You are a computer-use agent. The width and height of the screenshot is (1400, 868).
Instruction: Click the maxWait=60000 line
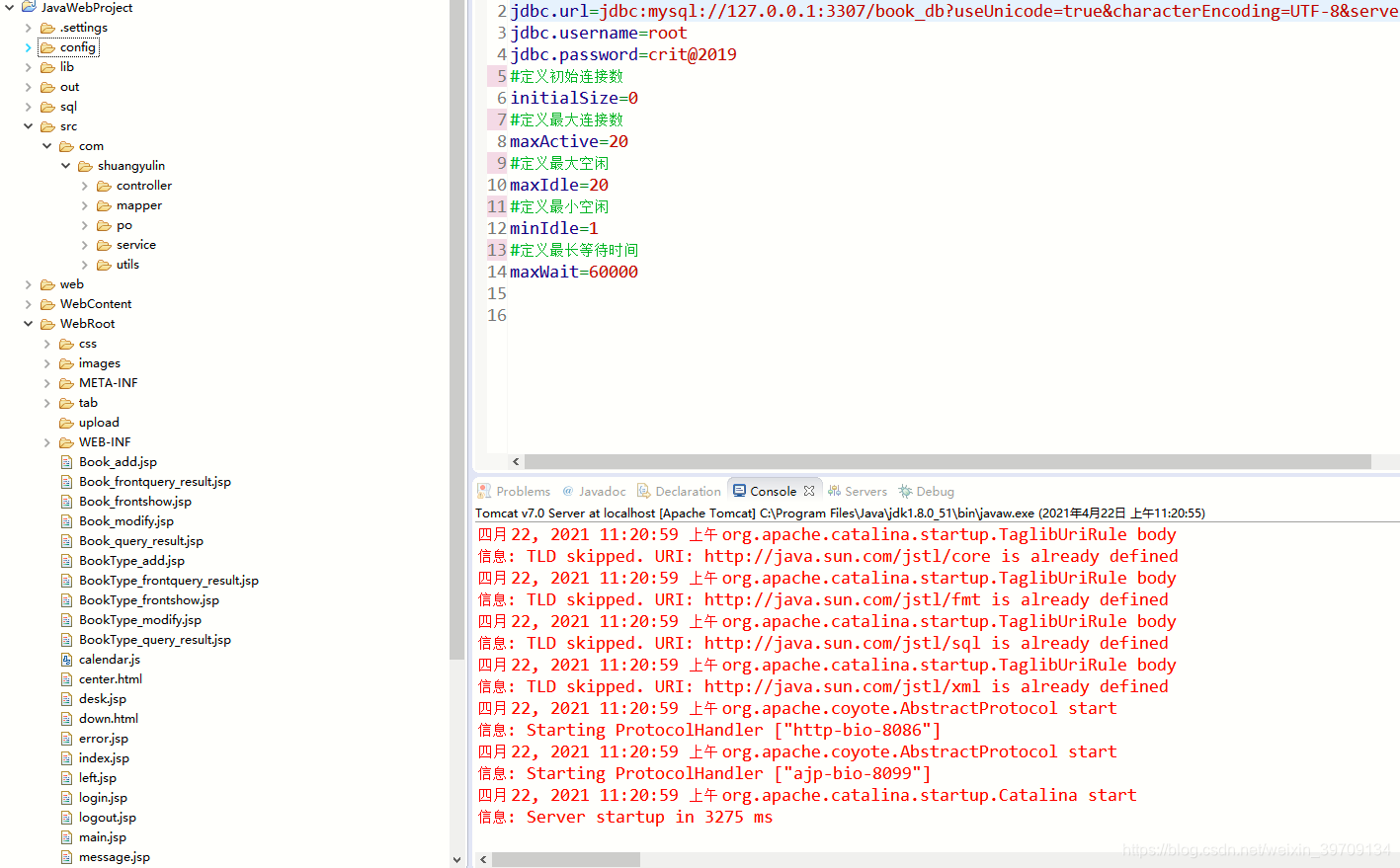(x=574, y=272)
